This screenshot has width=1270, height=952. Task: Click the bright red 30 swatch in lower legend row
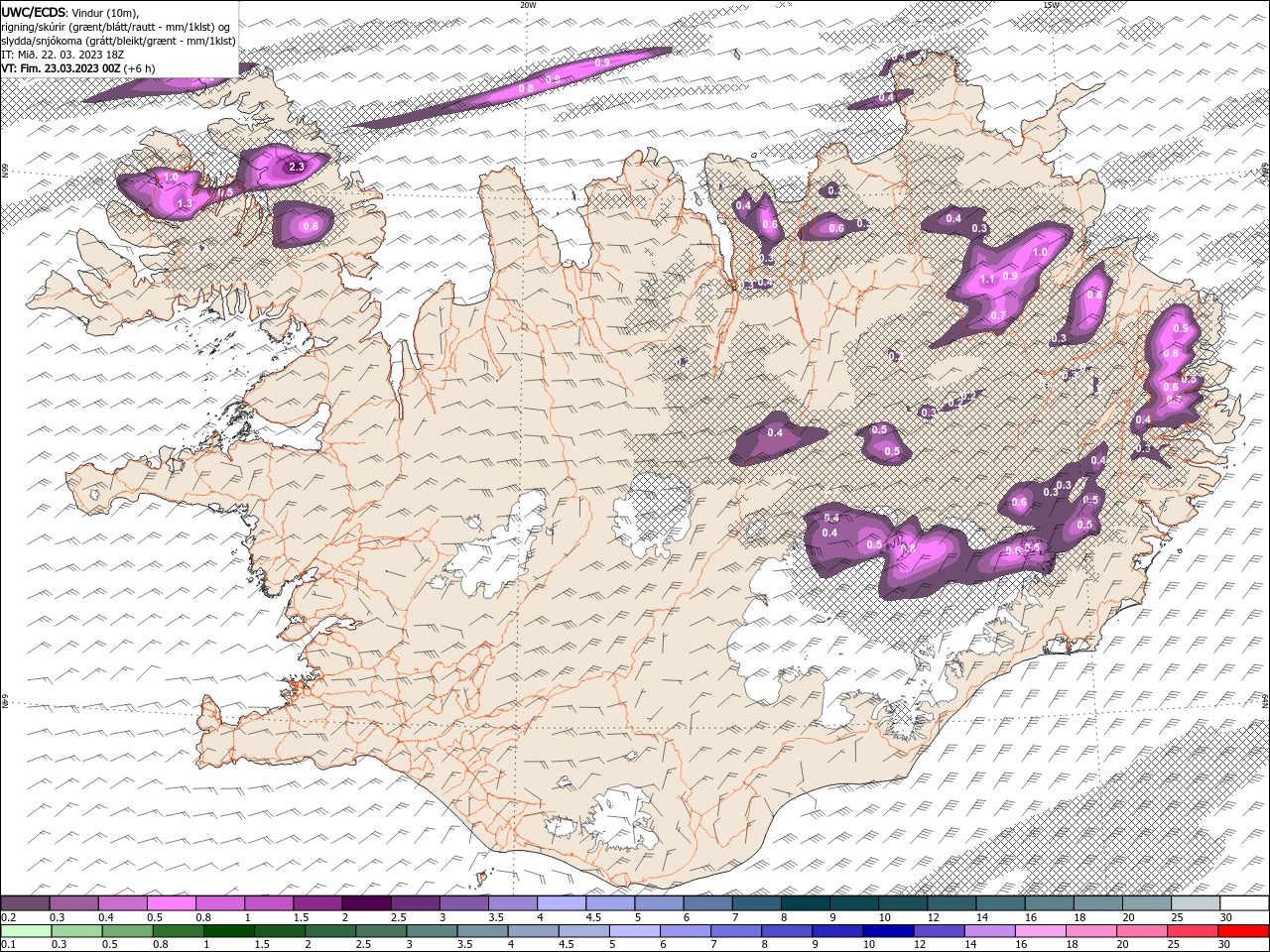1243,930
